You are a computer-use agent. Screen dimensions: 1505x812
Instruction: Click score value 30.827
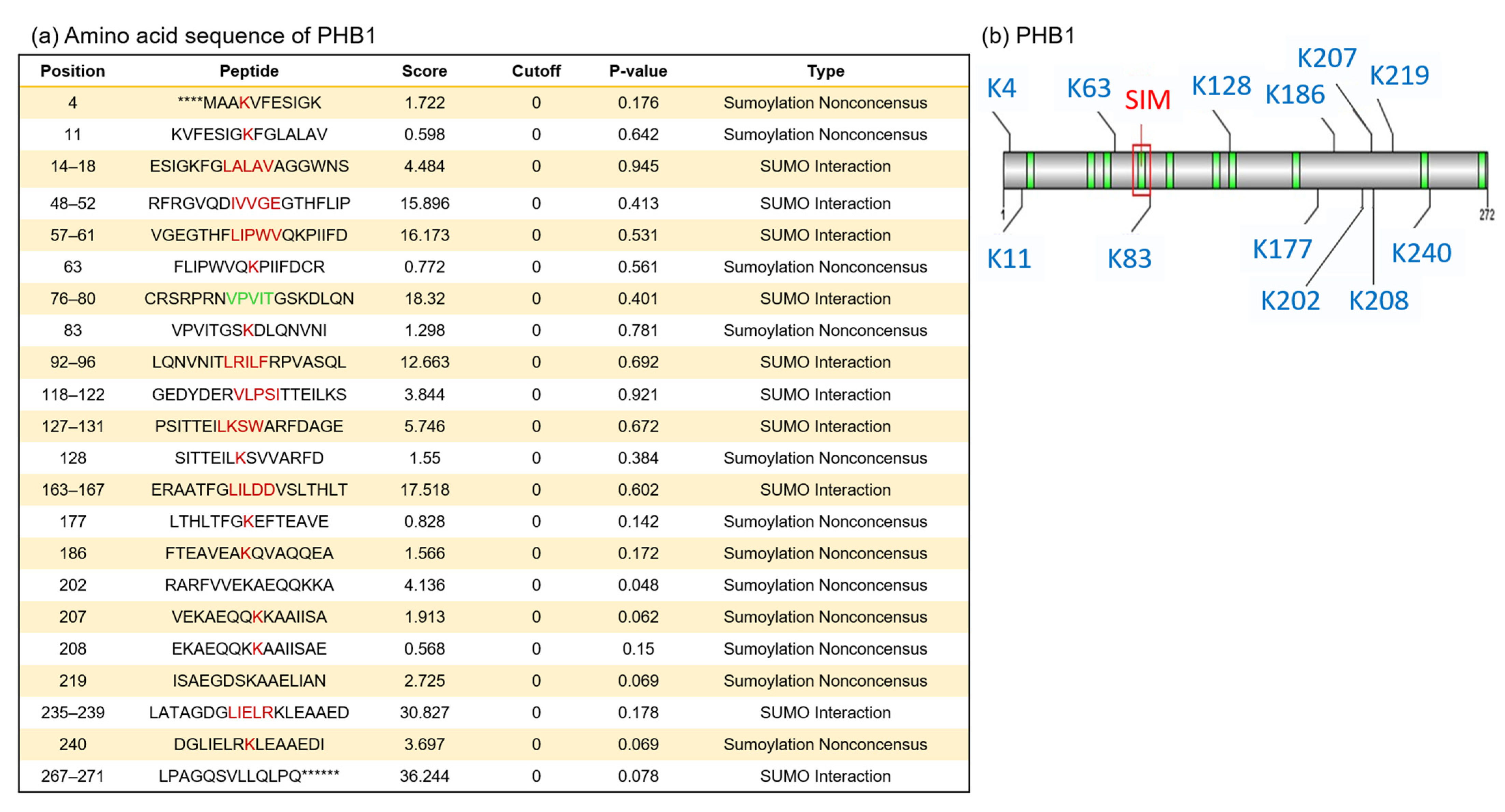424,712
